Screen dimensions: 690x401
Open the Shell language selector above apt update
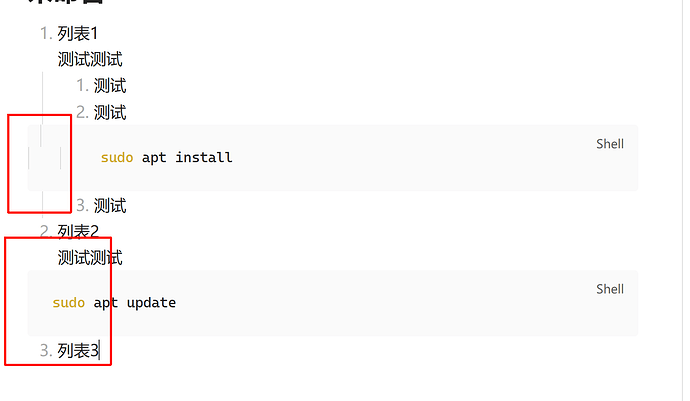pyautogui.click(x=609, y=289)
